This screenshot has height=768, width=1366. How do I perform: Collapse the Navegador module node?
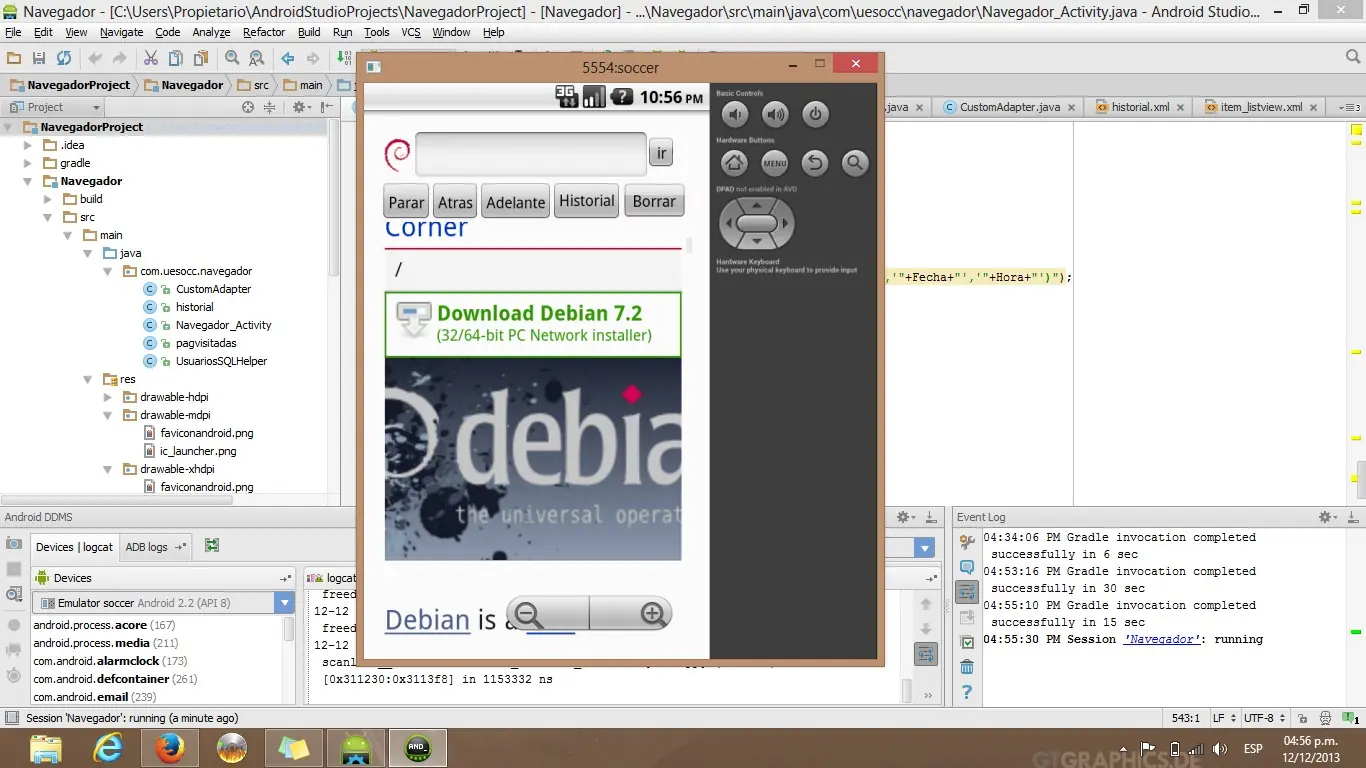[29, 181]
